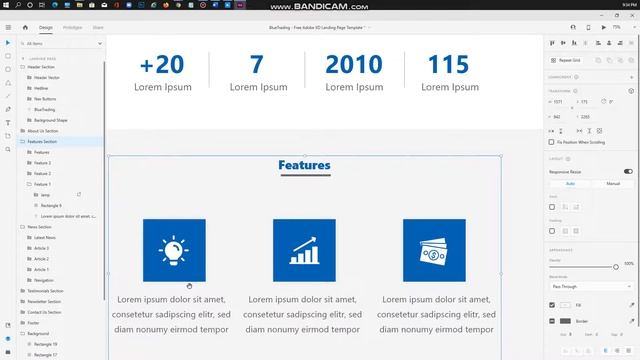Open the Windows Start menu
This screenshot has width=640, height=360.
pyautogui.click(x=6, y=5)
